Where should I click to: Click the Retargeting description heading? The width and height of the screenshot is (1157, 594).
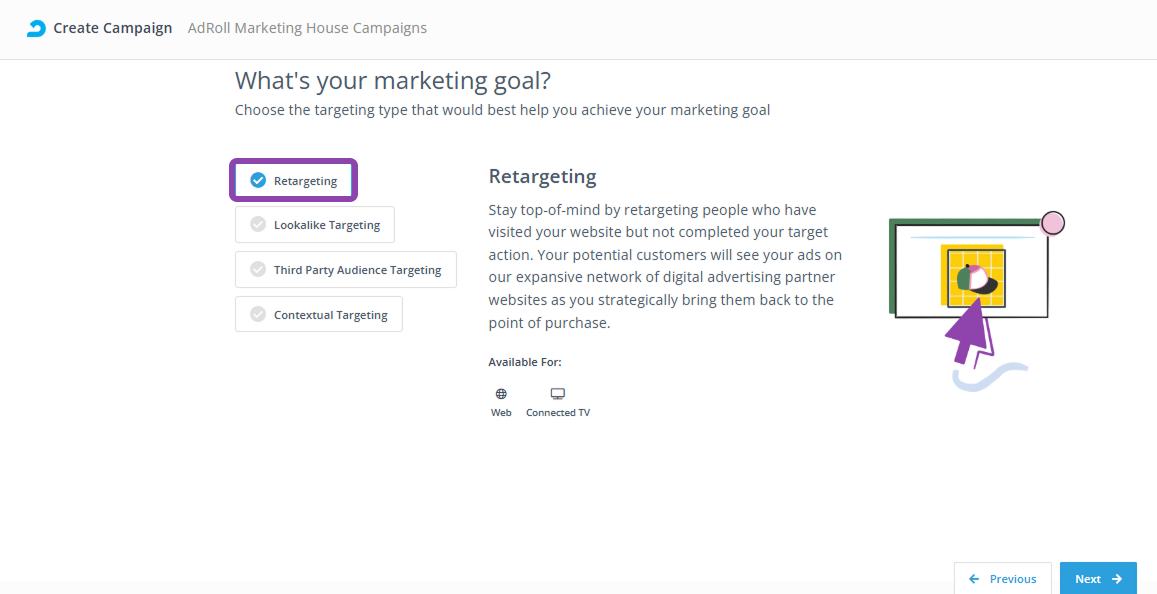[x=542, y=176]
